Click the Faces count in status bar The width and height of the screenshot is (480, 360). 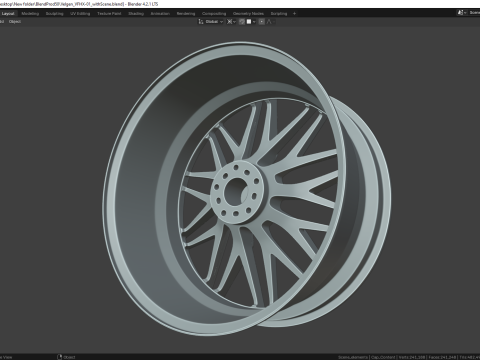coord(442,357)
